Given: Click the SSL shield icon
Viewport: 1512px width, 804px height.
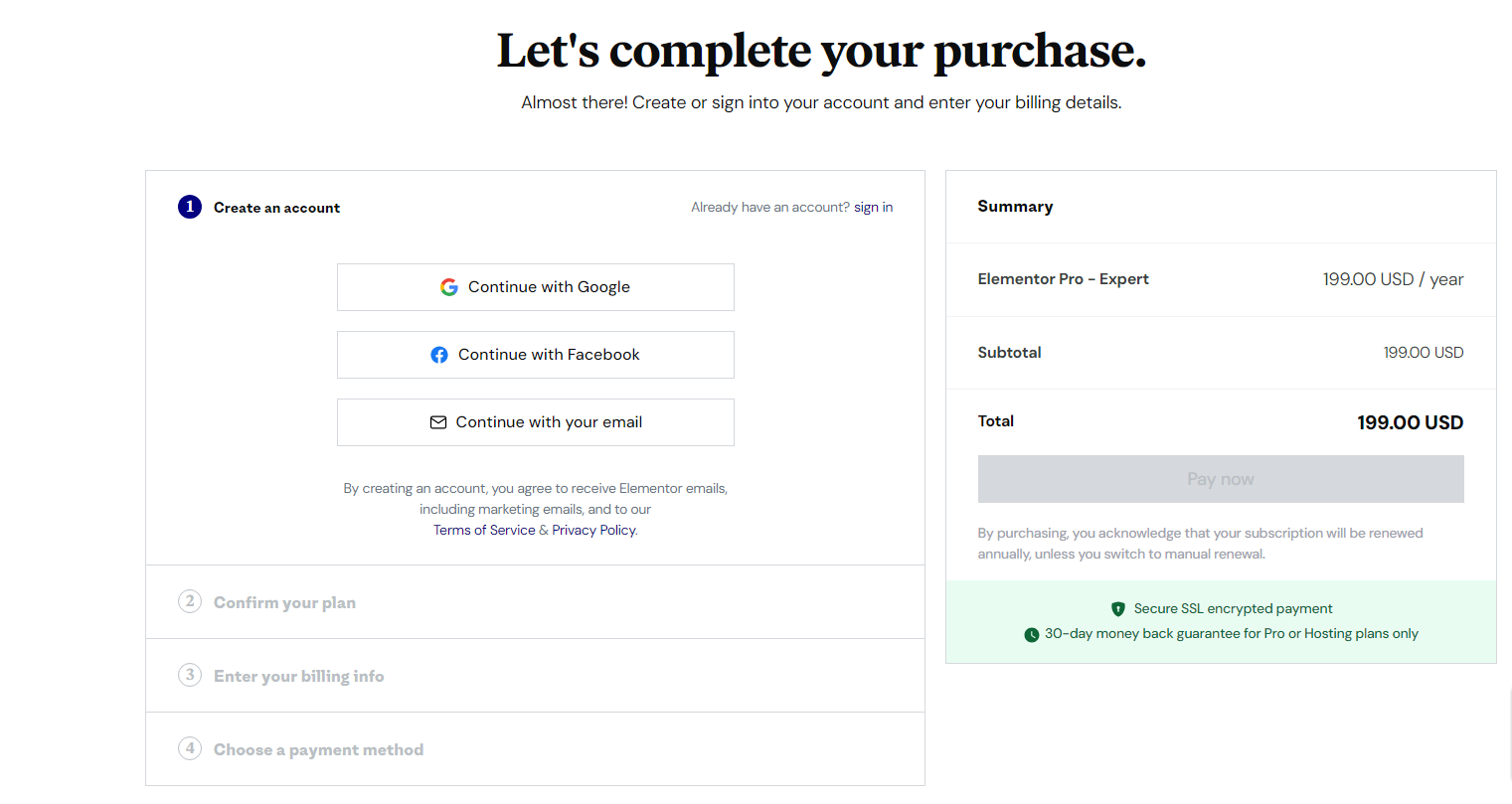Looking at the screenshot, I should pos(1118,609).
